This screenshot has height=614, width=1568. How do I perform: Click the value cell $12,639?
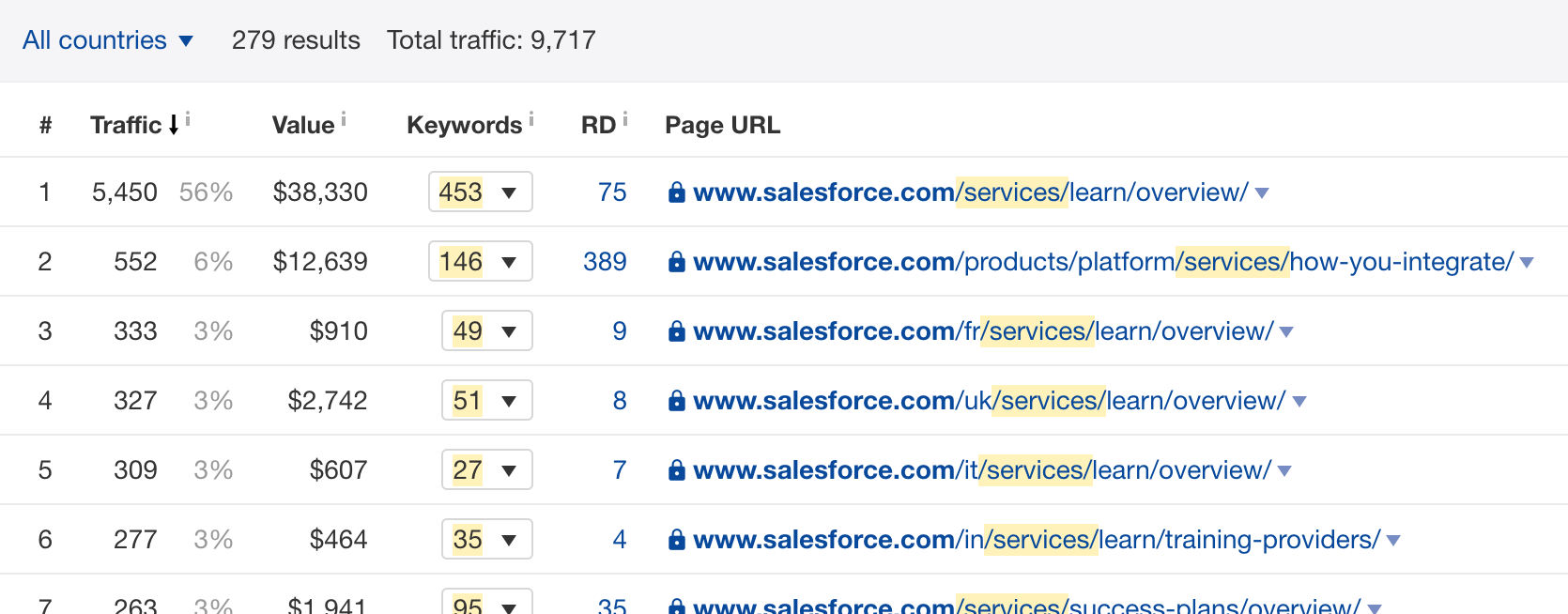[320, 262]
